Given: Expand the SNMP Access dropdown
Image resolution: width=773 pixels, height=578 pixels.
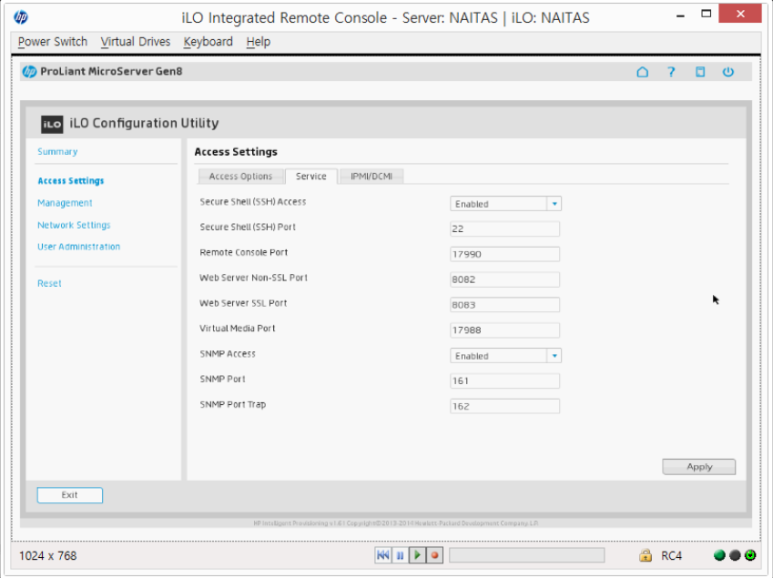Looking at the screenshot, I should tap(554, 355).
